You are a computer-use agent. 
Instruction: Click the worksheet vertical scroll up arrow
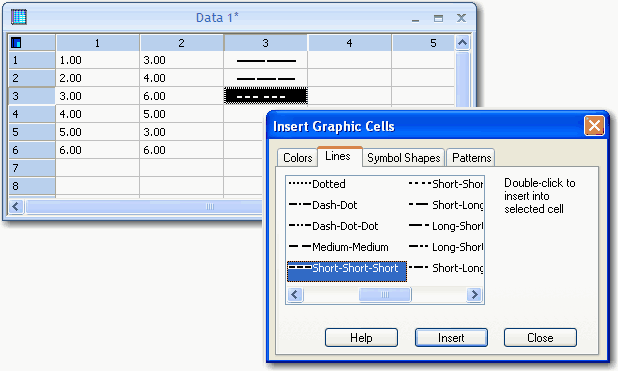(x=462, y=43)
